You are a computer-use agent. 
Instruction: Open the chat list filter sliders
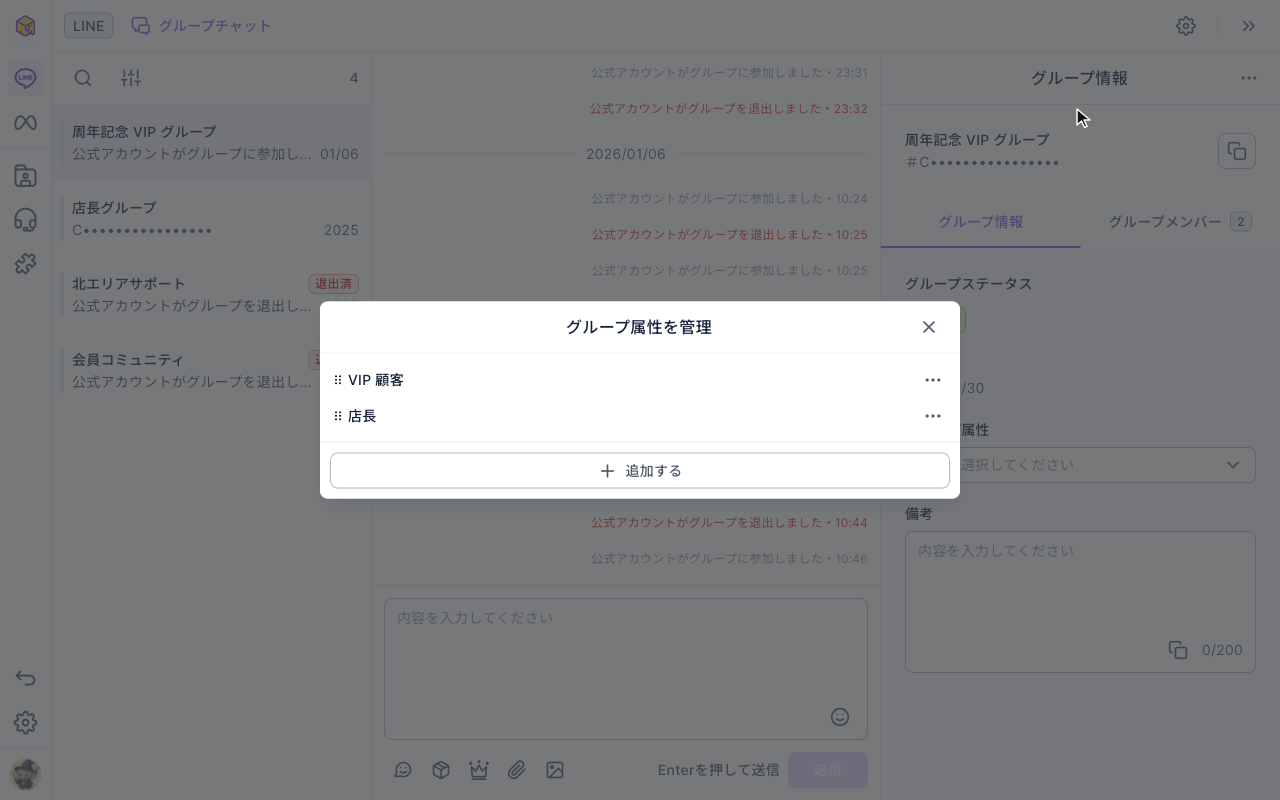click(x=131, y=78)
